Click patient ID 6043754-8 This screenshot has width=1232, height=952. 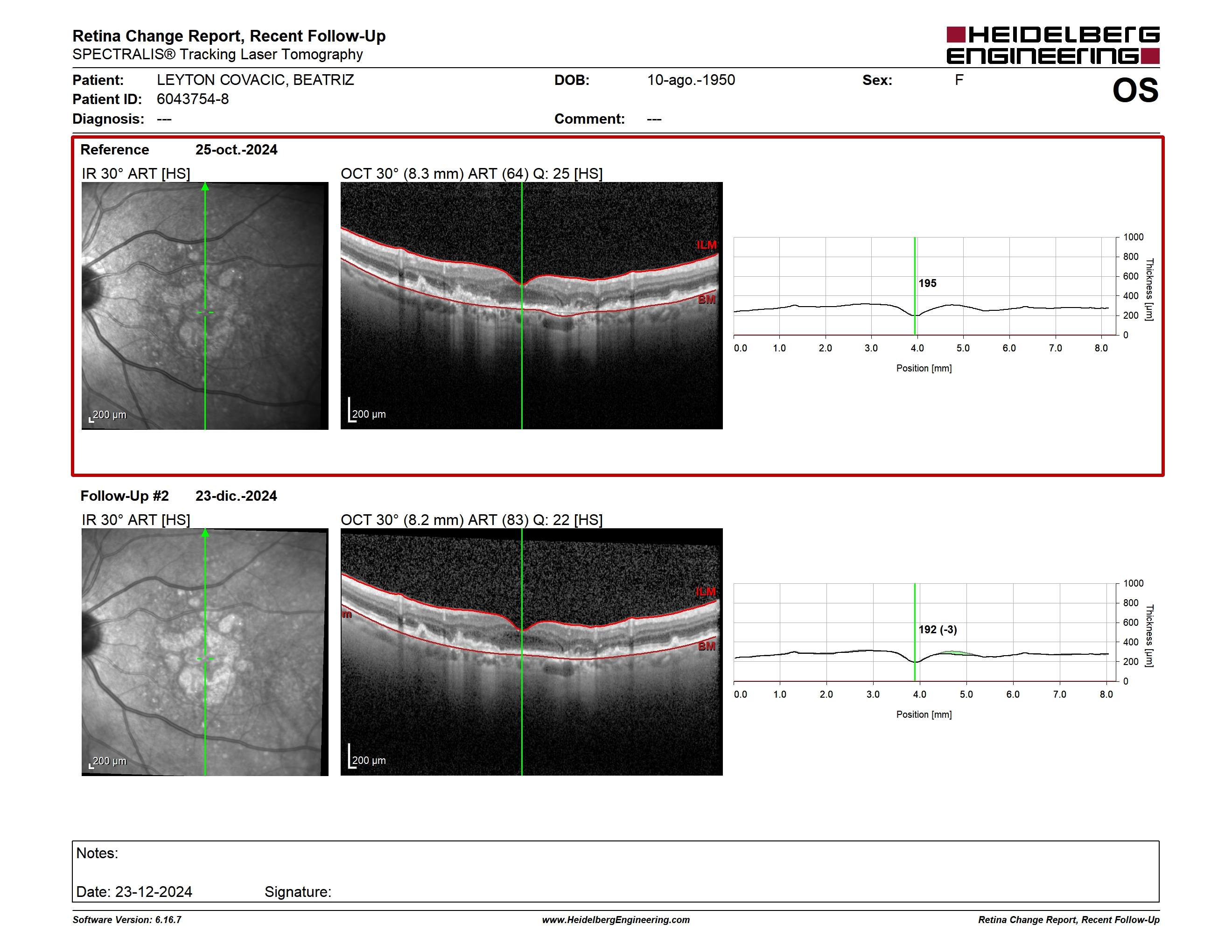[x=192, y=99]
